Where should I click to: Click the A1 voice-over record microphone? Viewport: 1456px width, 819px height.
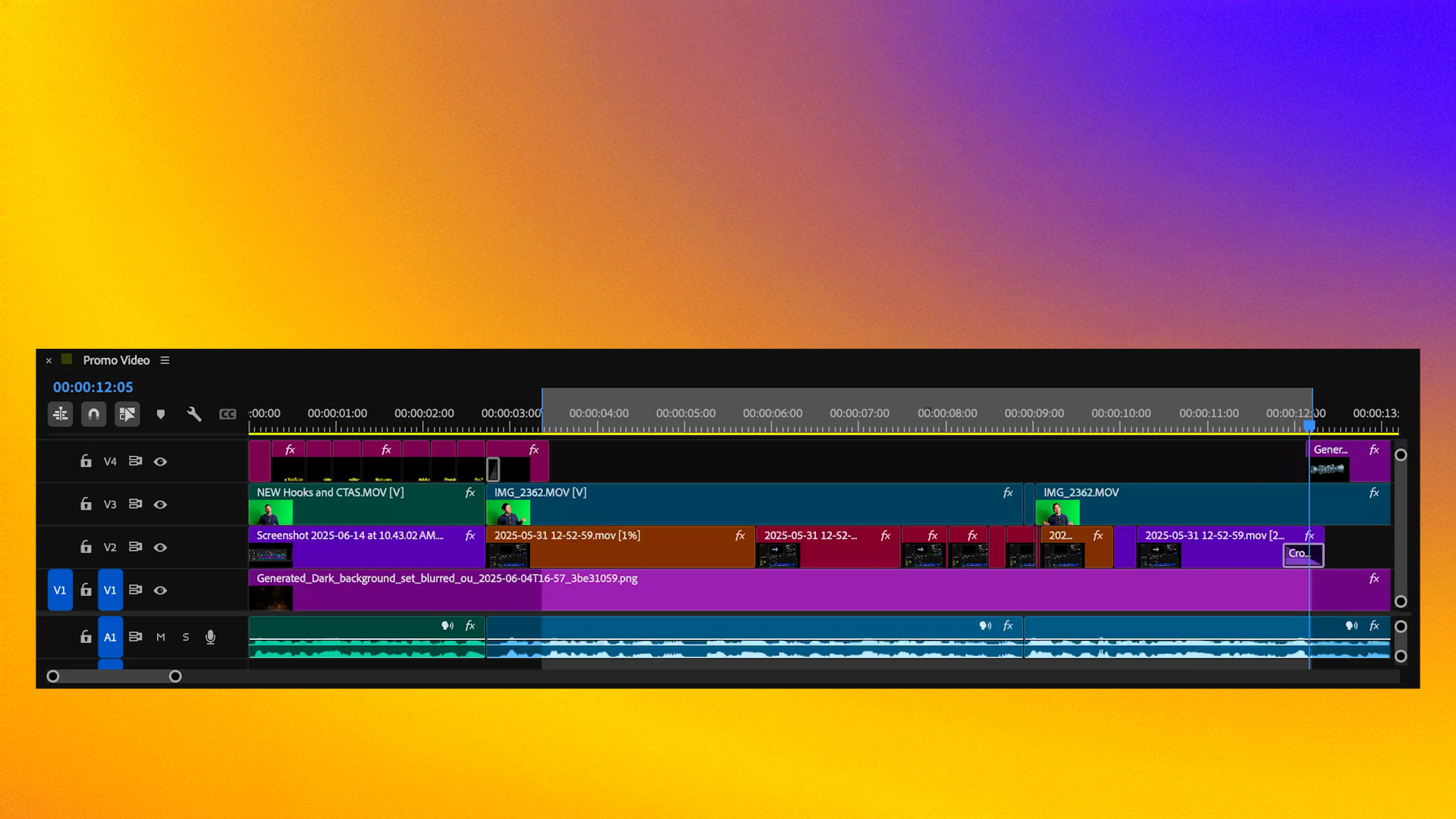[211, 637]
